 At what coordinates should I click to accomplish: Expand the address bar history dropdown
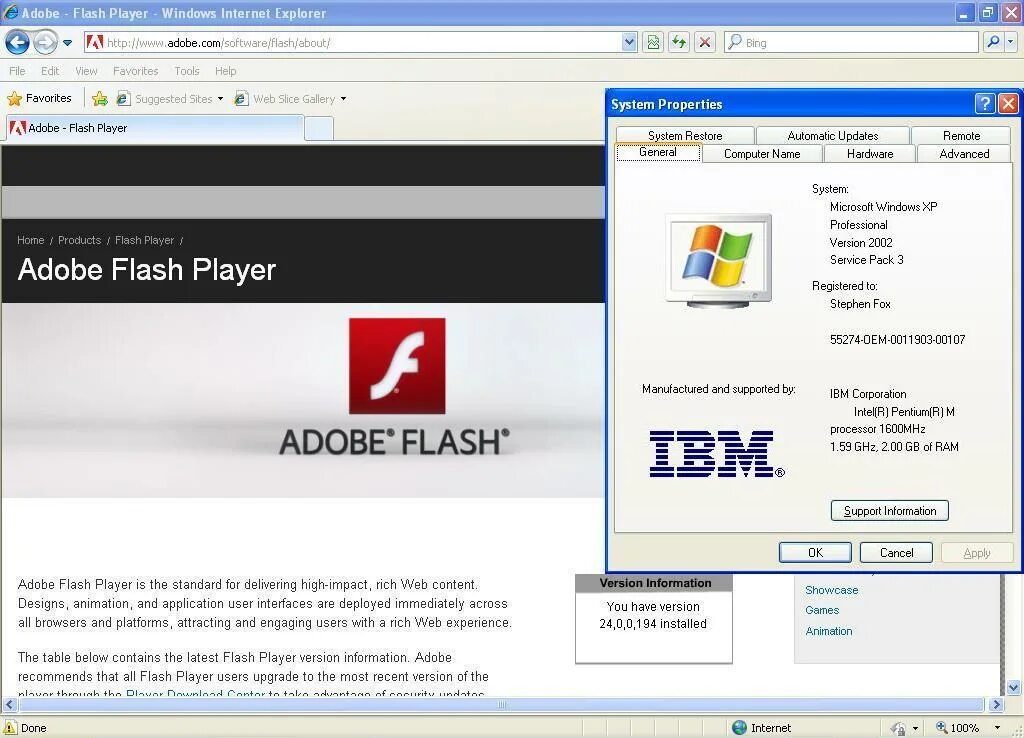pos(628,42)
